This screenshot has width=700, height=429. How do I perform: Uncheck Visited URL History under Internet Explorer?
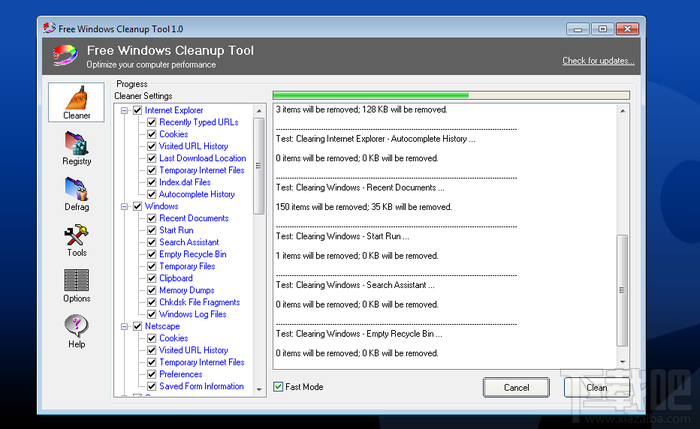pyautogui.click(x=152, y=146)
